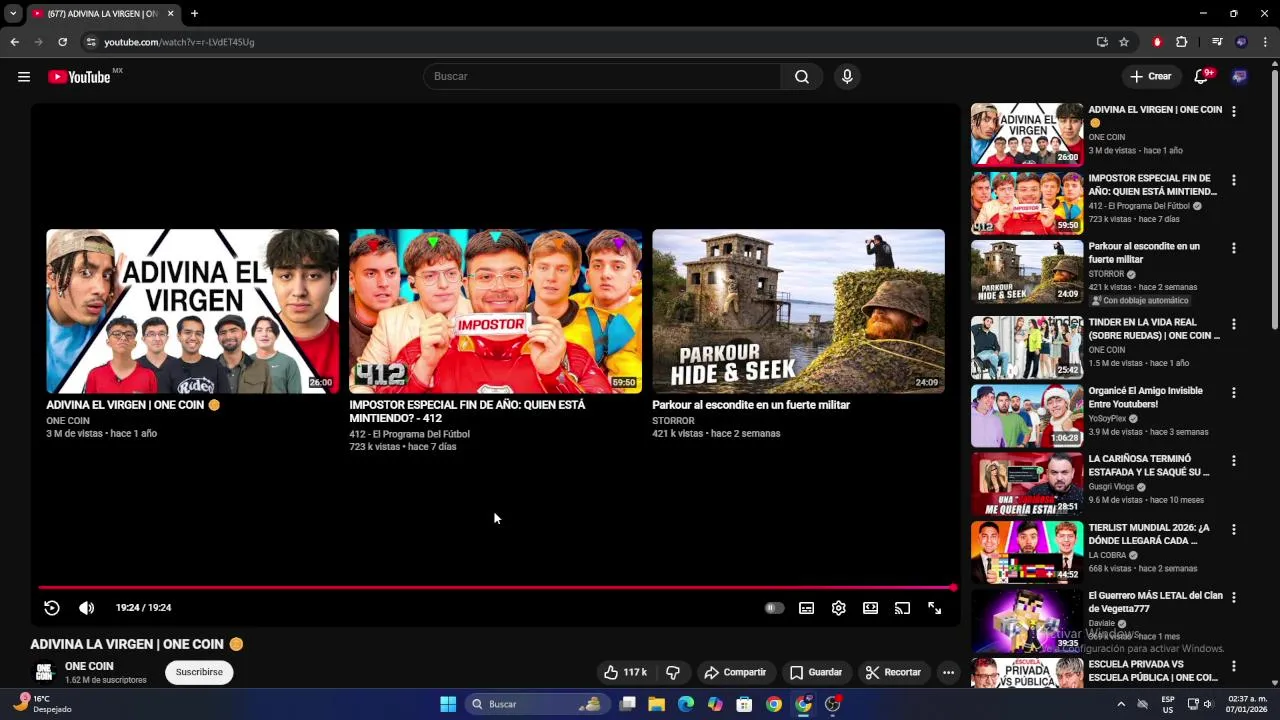
Task: Switch to theater mode
Action: click(x=870, y=608)
